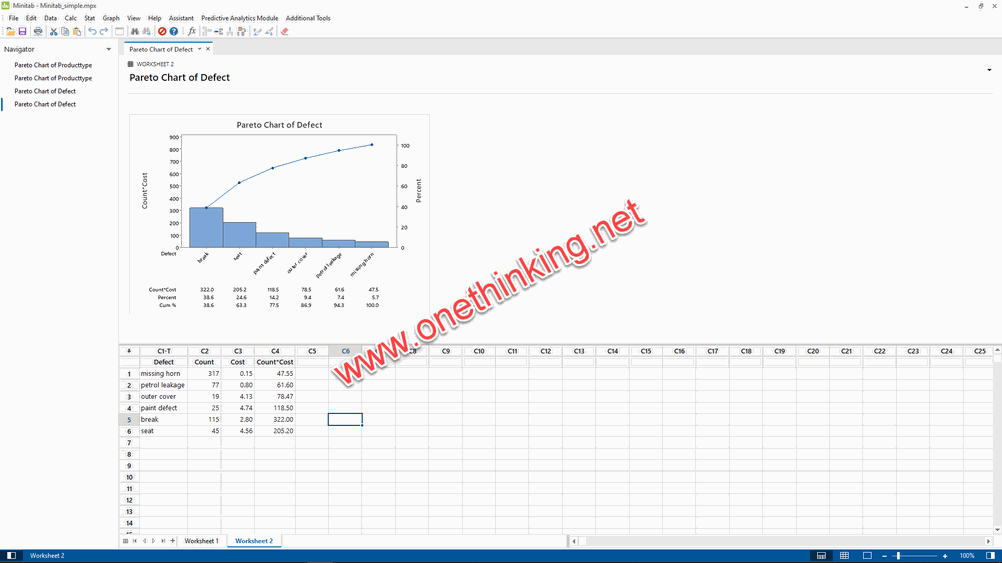Toggle the Navigator pane in status bar
Screen dimensions: 1002x563
11,555
